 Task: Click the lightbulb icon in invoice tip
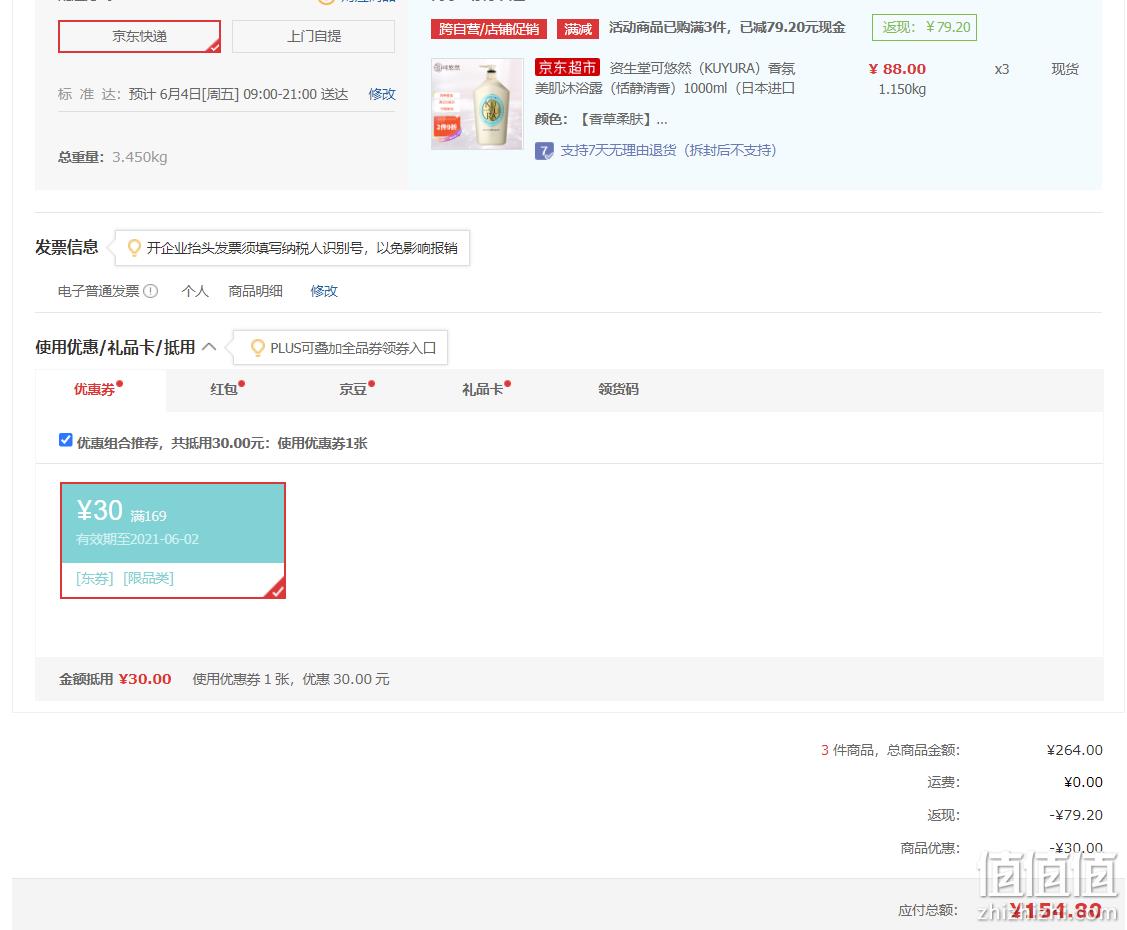pos(134,248)
